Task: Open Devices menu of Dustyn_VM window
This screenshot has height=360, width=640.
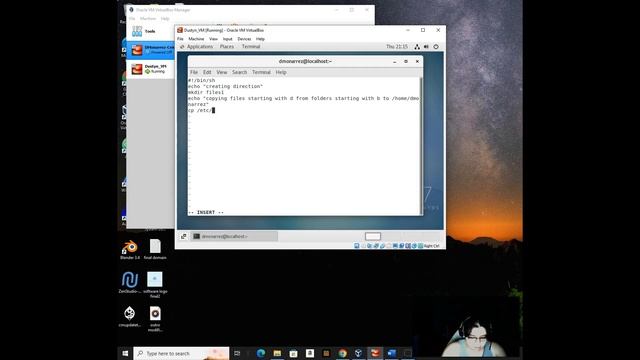Action: pos(244,39)
